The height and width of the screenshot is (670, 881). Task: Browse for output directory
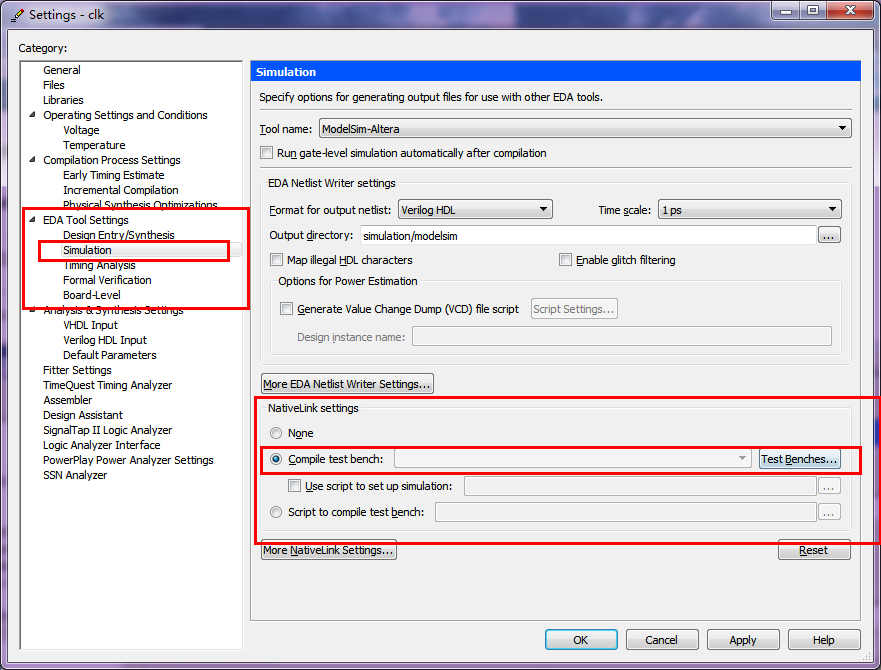coord(829,236)
